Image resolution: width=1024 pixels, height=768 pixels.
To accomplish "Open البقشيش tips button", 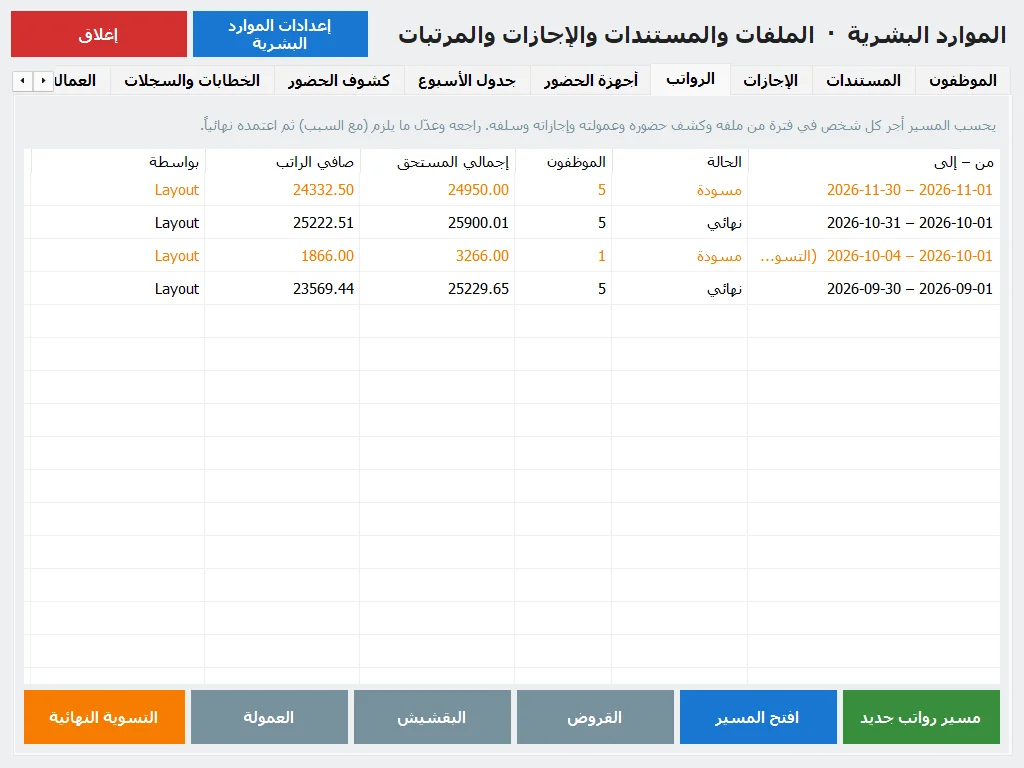I will (x=432, y=717).
